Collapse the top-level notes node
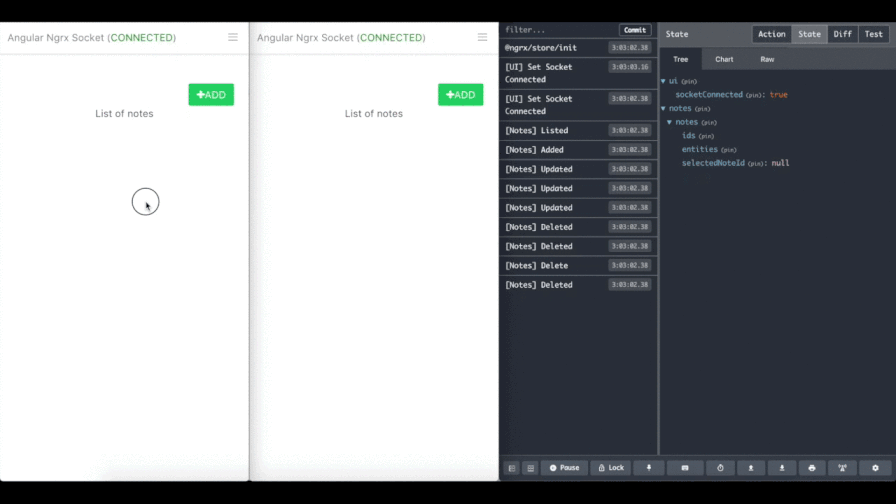 (x=663, y=109)
